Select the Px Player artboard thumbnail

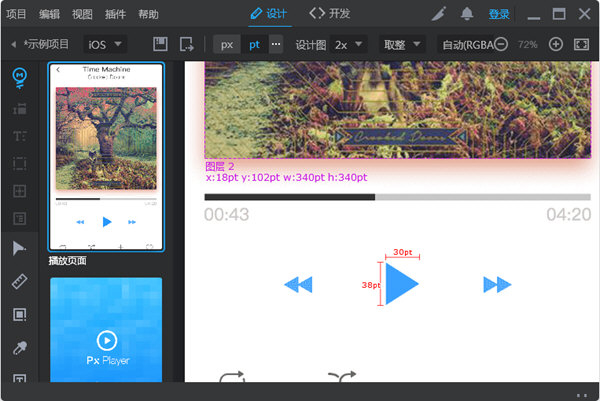pos(106,331)
